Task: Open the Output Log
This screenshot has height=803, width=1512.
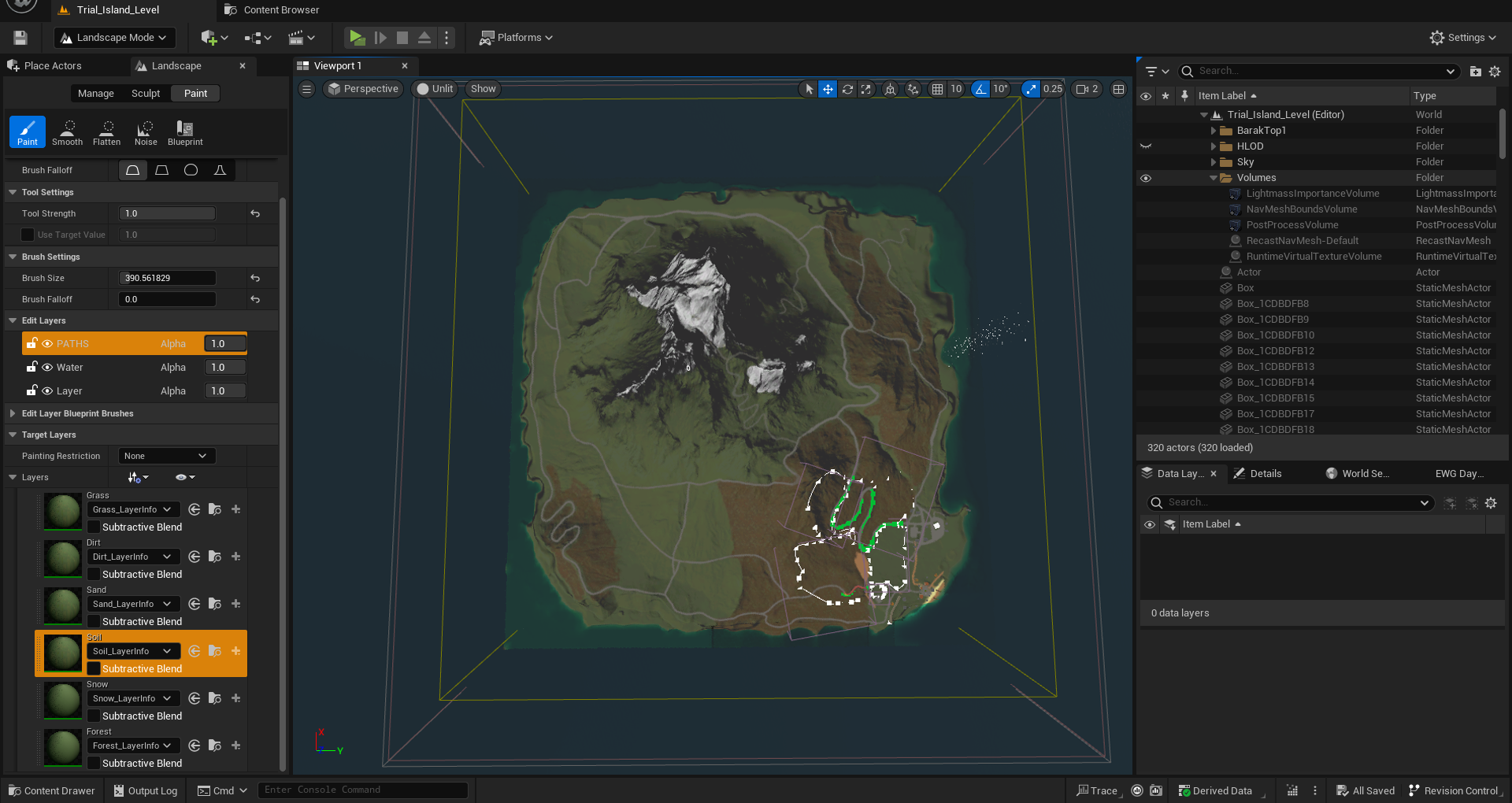Action: pos(146,790)
